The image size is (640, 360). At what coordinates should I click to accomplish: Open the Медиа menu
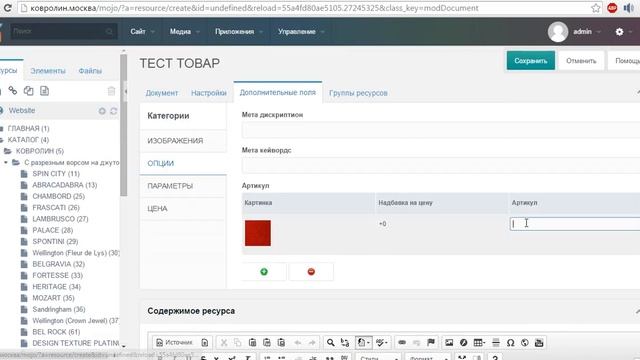coord(184,31)
